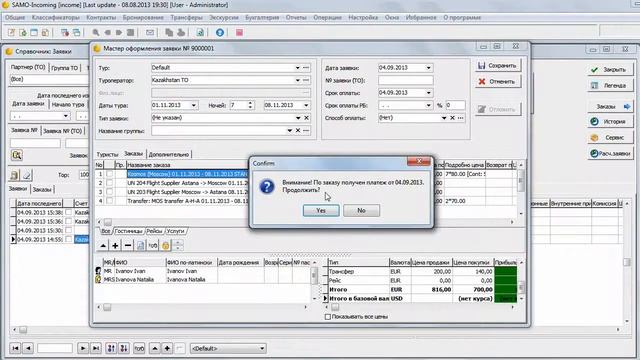The width and height of the screenshot is (640, 360).
Task: Open the tour end date 08.11.2013 dropdown
Action: click(x=306, y=105)
